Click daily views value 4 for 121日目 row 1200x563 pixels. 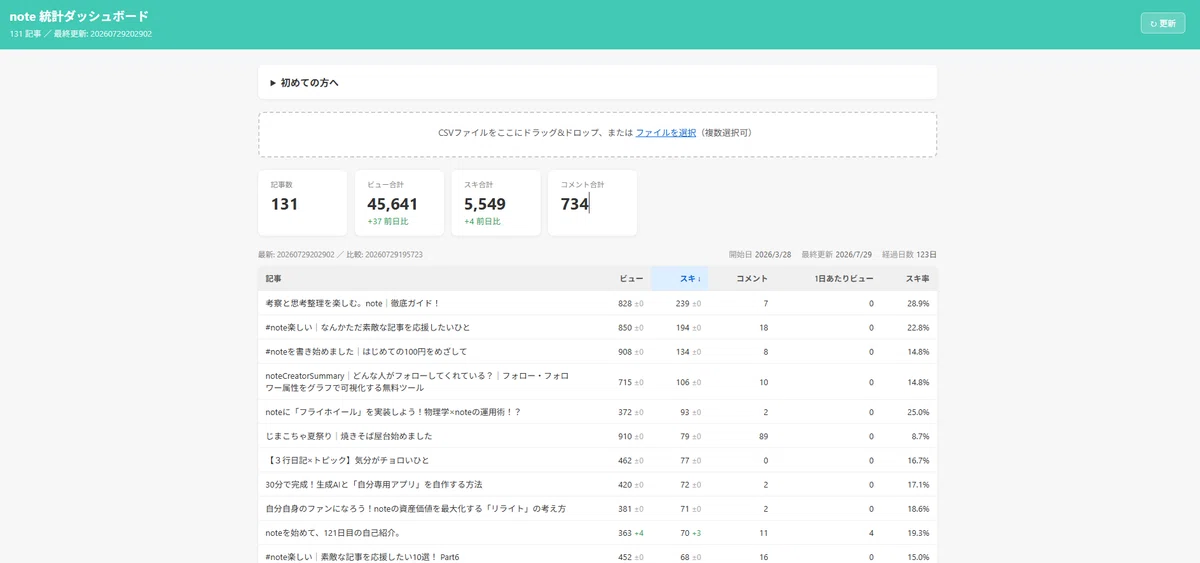pos(871,533)
